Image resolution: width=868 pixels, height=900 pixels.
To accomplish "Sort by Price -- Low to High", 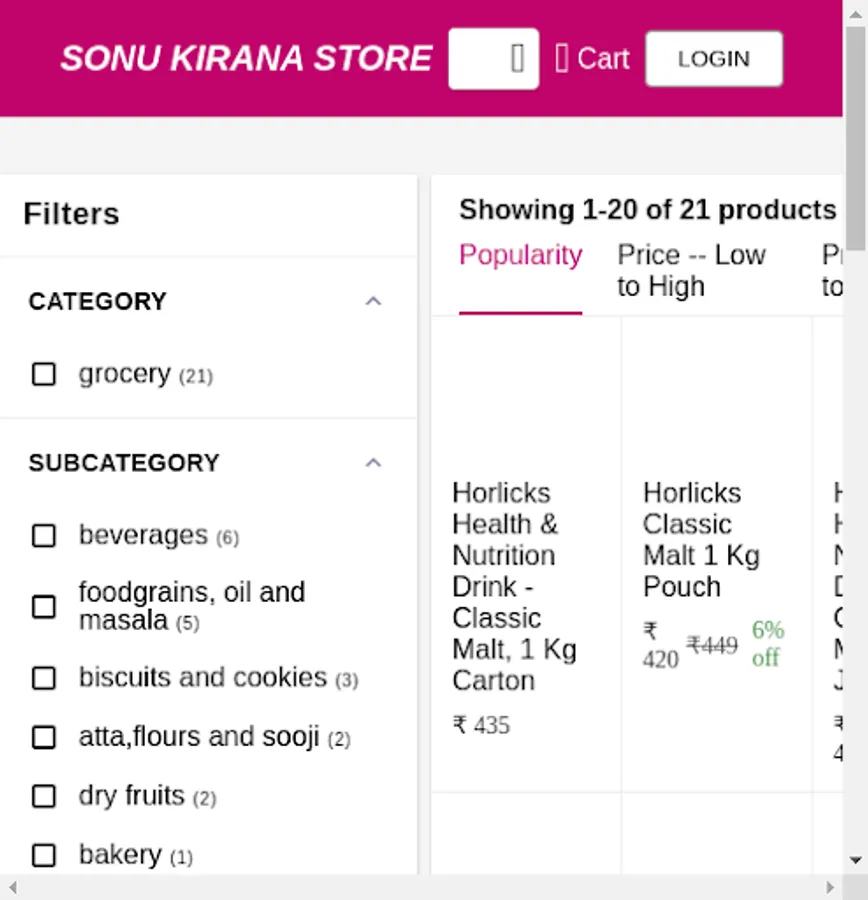I will point(691,270).
